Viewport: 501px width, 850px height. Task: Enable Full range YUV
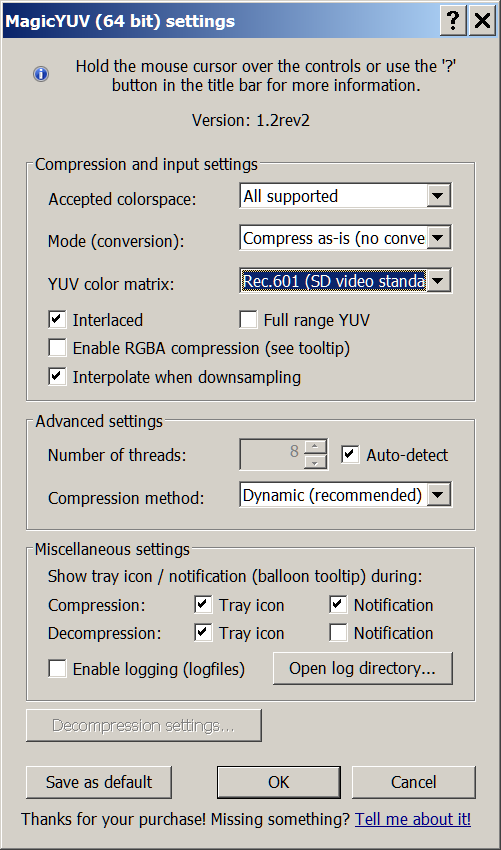248,319
